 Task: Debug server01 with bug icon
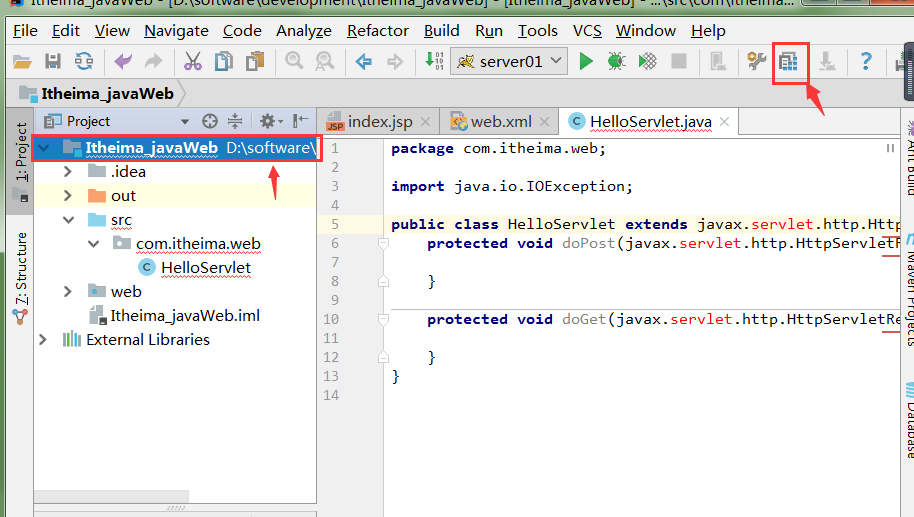pos(616,61)
